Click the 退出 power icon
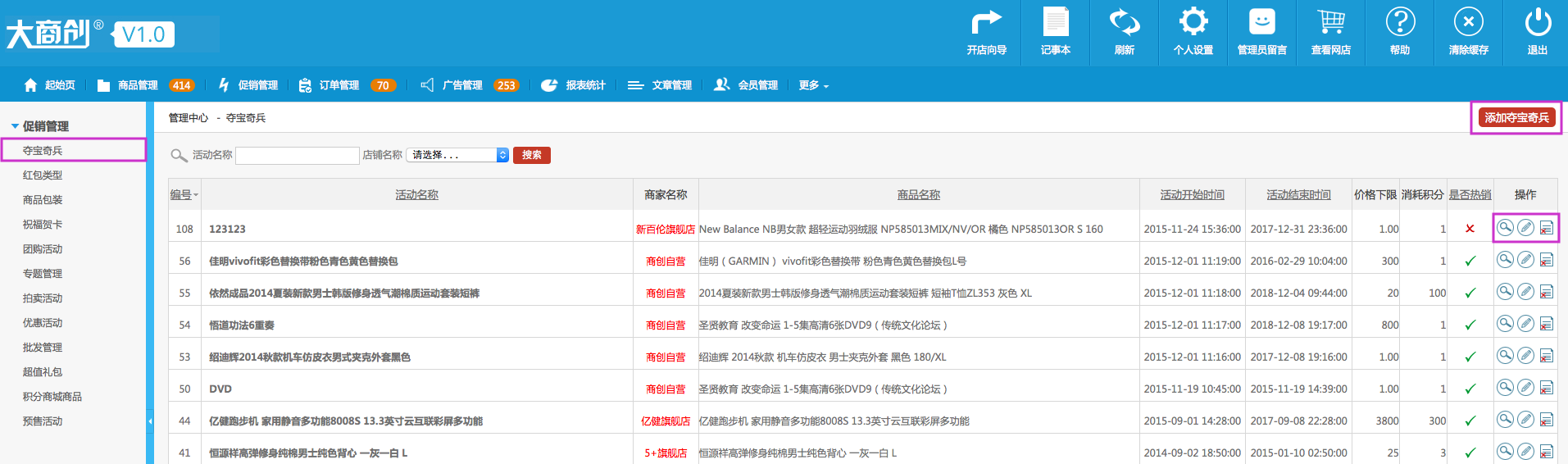This screenshot has width=1568, height=464. coord(1538,22)
